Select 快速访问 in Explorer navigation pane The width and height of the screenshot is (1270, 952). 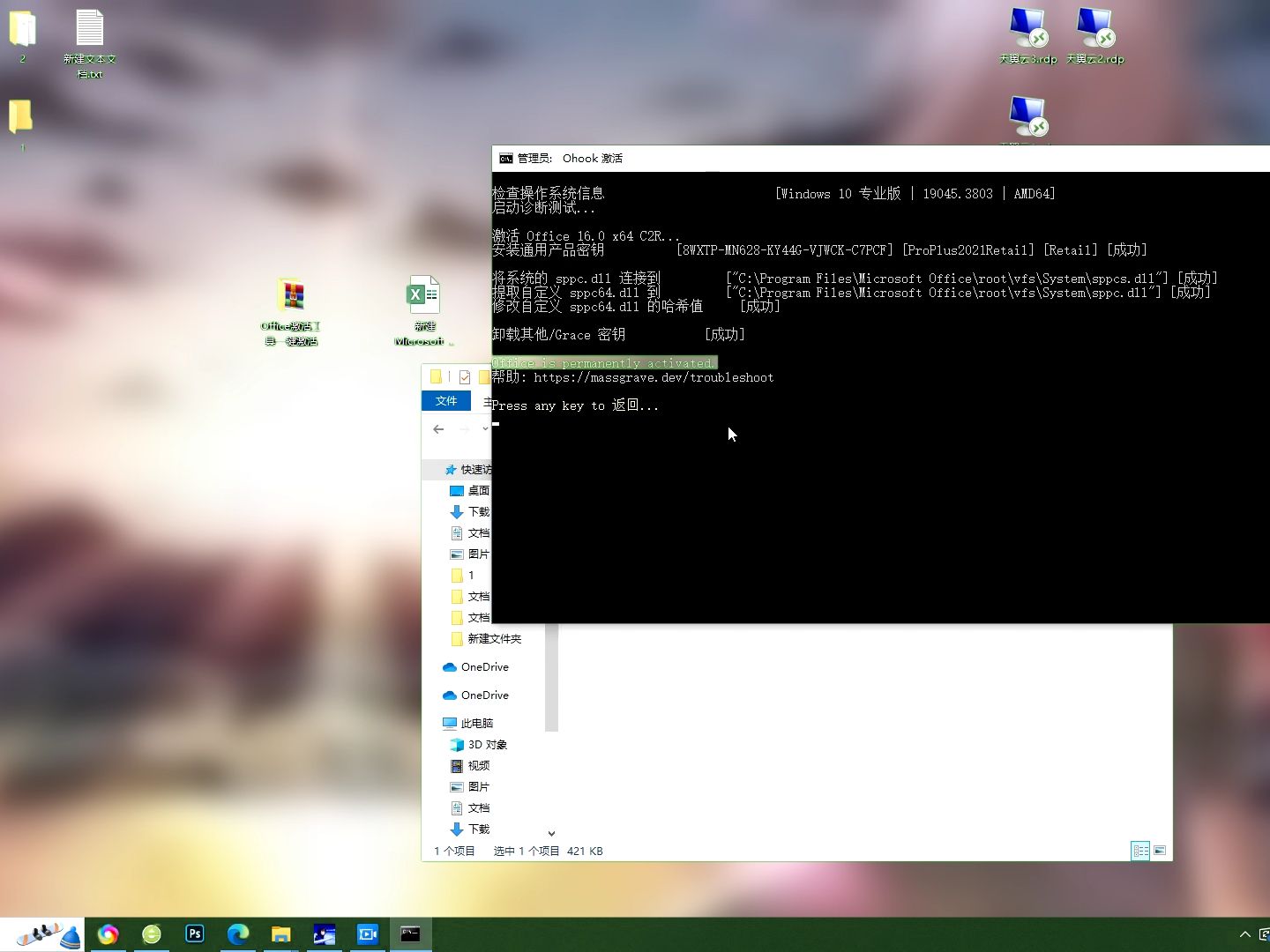(x=467, y=470)
